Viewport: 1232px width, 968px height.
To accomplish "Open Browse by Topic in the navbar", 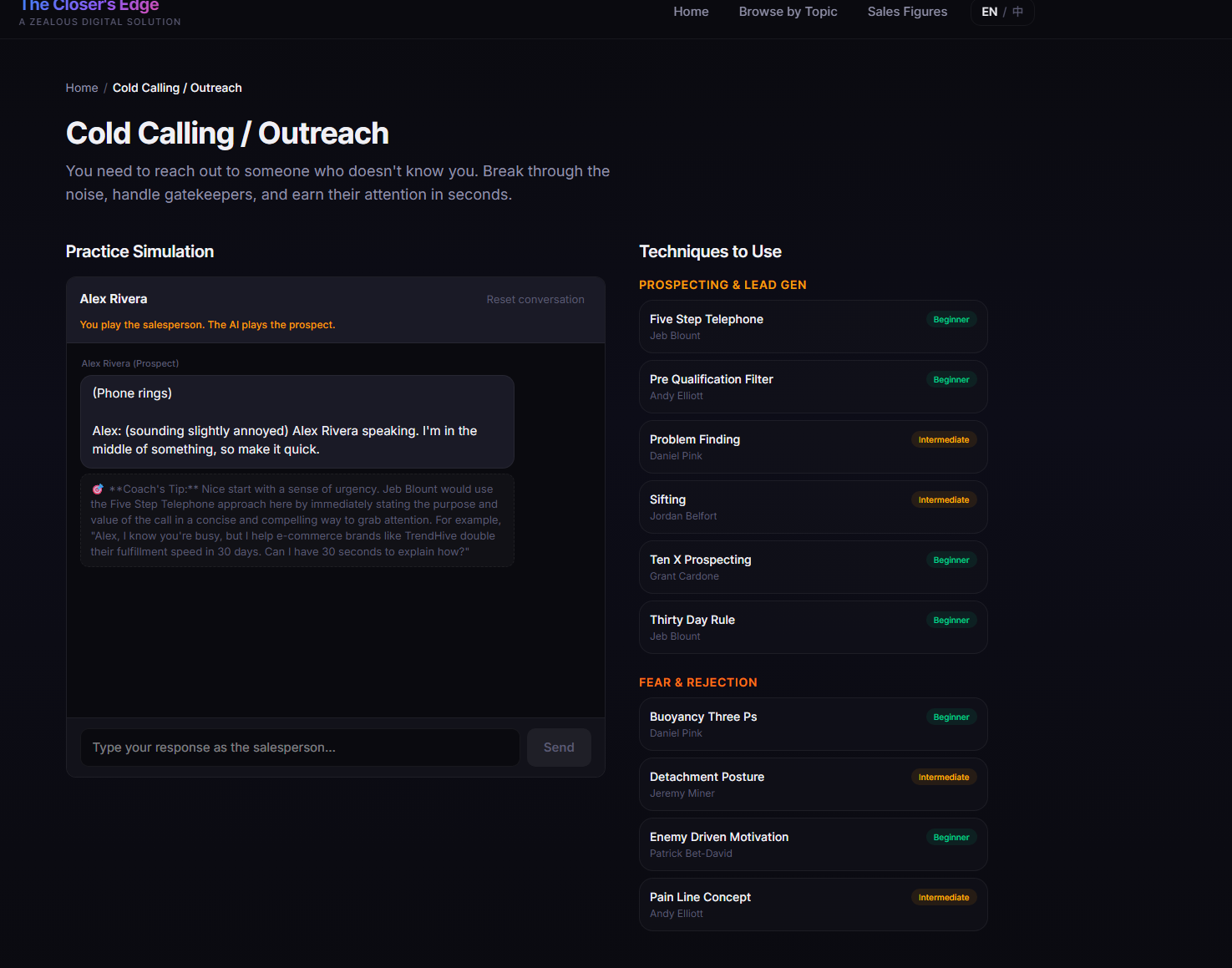I will pyautogui.click(x=788, y=12).
